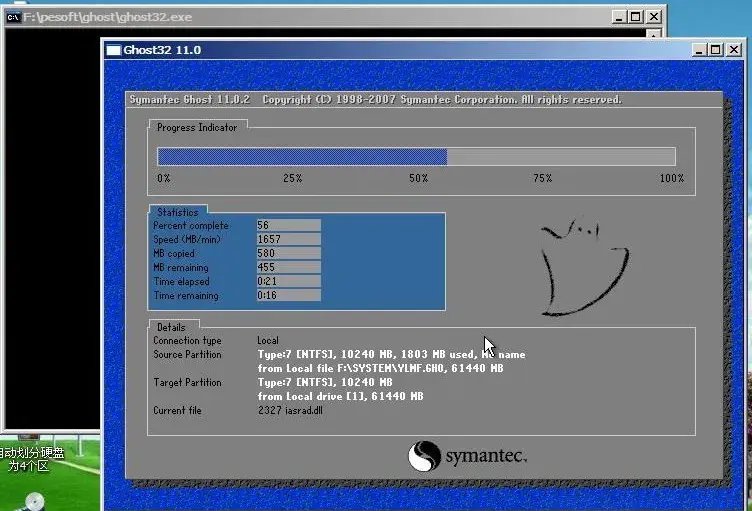Click the Symantec yin-yang logo icon
The image size is (752, 511).
pyautogui.click(x=424, y=457)
